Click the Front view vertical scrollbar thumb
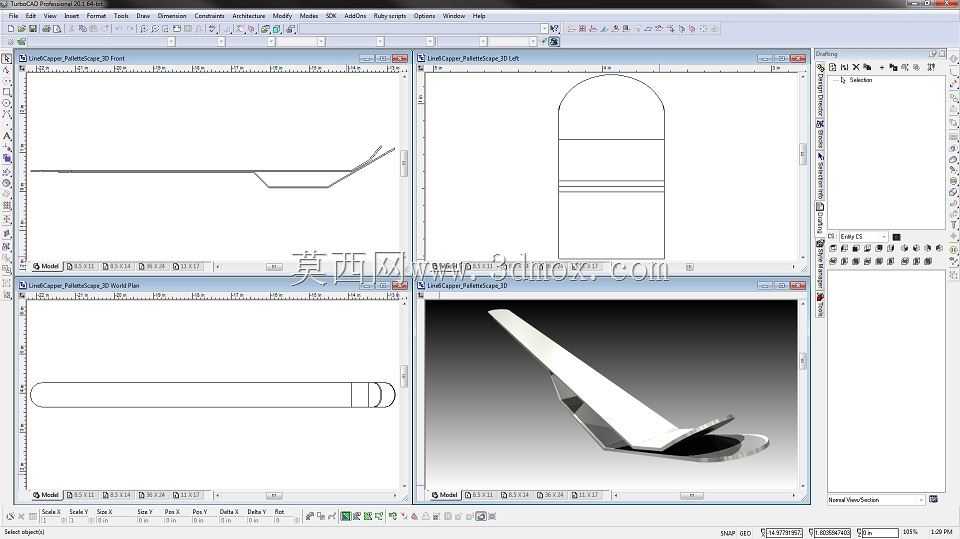The image size is (960, 539). [x=403, y=163]
